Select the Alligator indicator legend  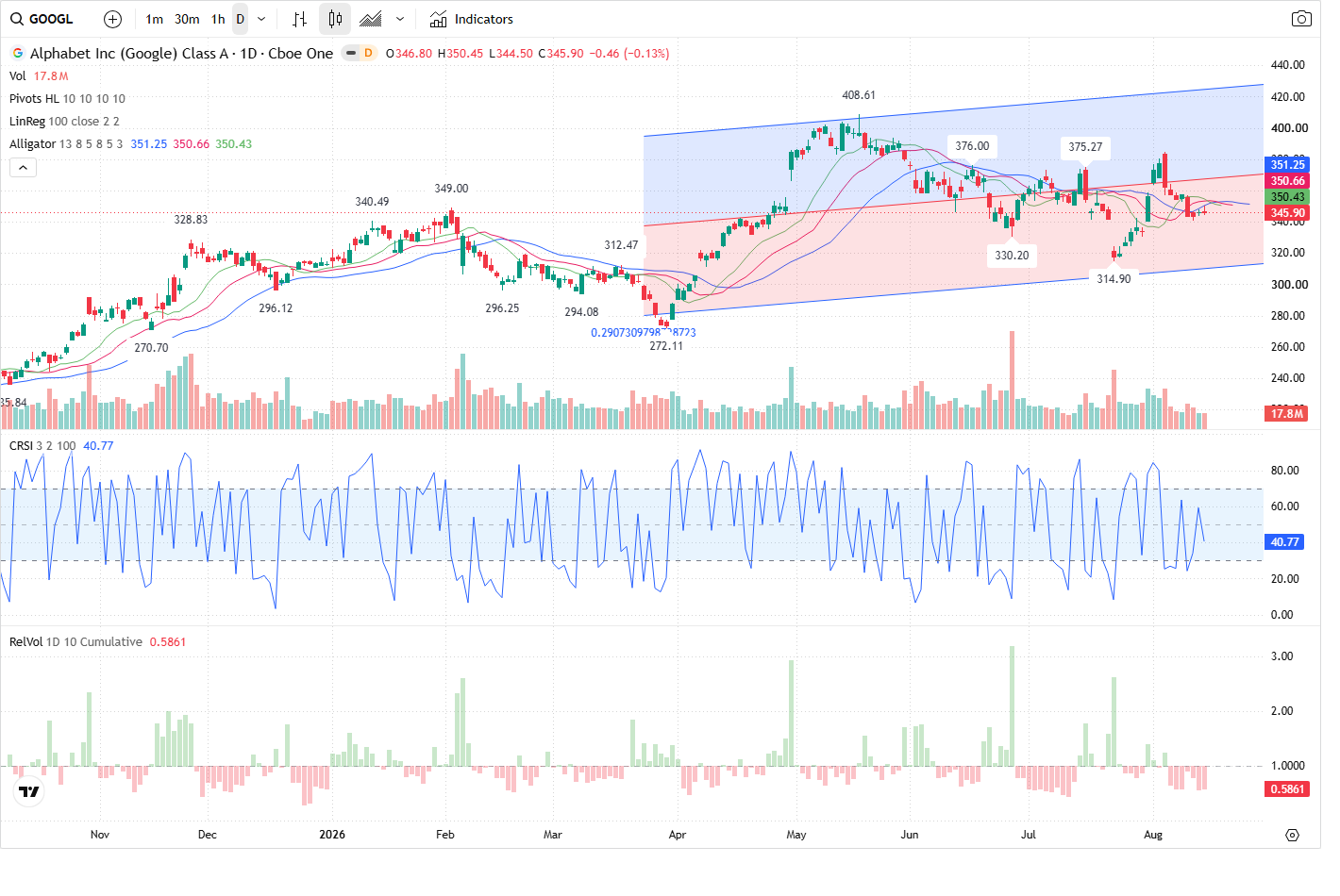(x=33, y=144)
